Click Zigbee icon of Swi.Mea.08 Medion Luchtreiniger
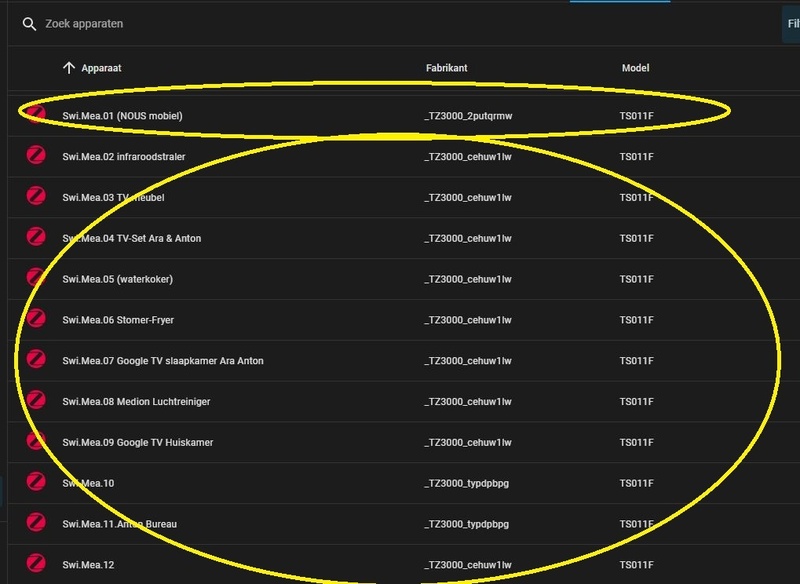This screenshot has width=800, height=584. (36, 401)
